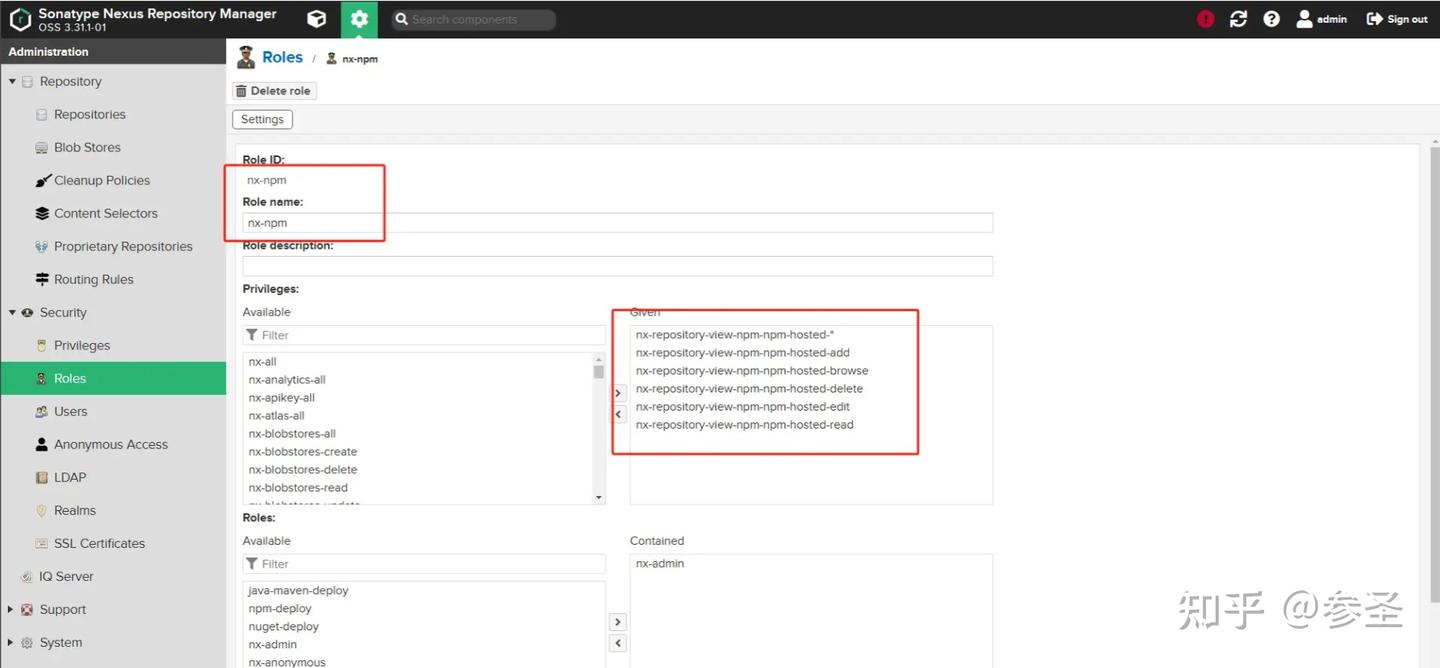
Task: Click the Refresh icon in top bar
Action: 1238,19
